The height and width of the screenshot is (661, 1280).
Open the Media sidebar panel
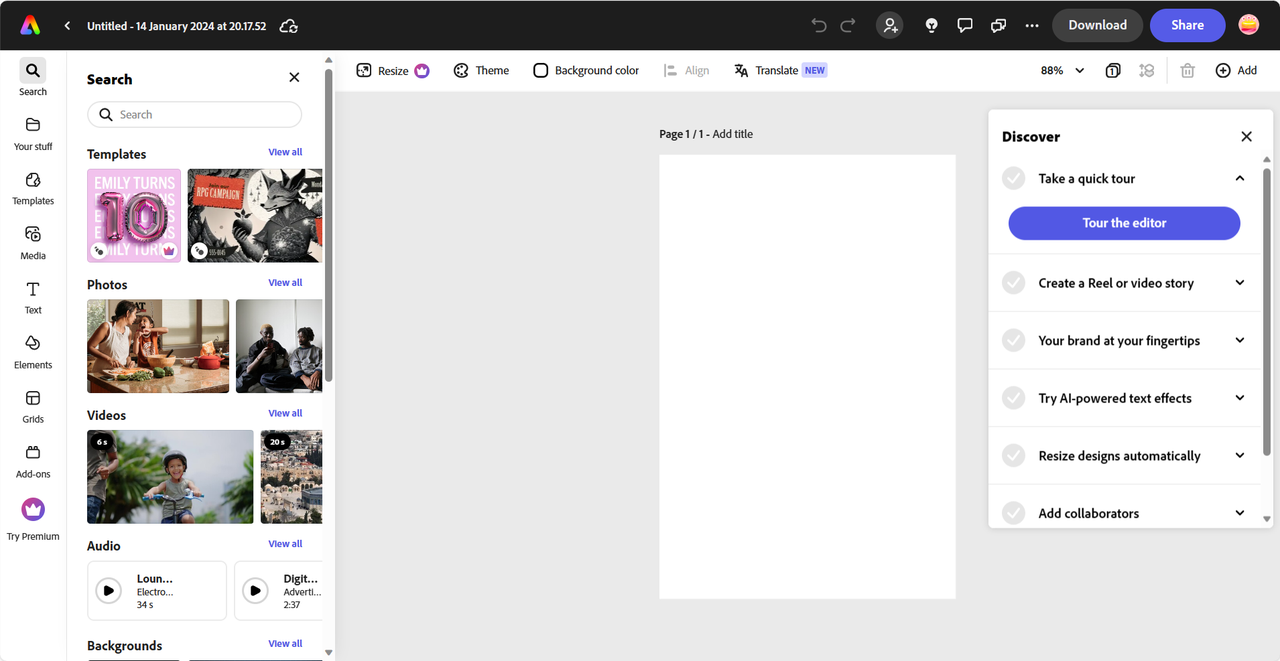[33, 243]
